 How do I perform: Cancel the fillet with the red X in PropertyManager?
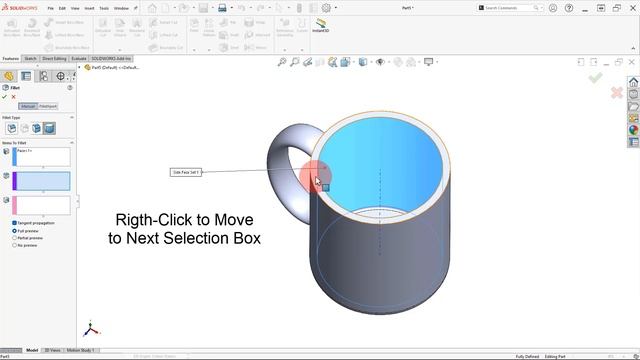(13, 97)
